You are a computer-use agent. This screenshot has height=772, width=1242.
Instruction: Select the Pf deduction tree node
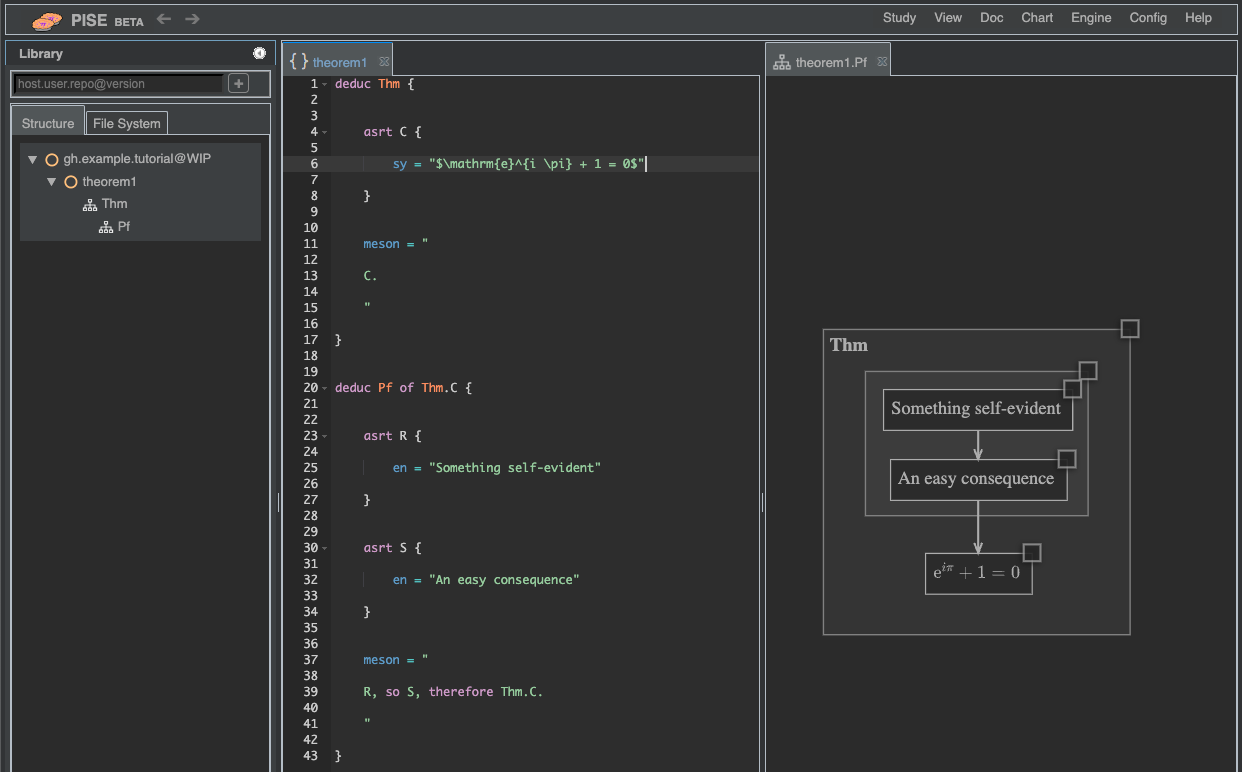click(123, 227)
